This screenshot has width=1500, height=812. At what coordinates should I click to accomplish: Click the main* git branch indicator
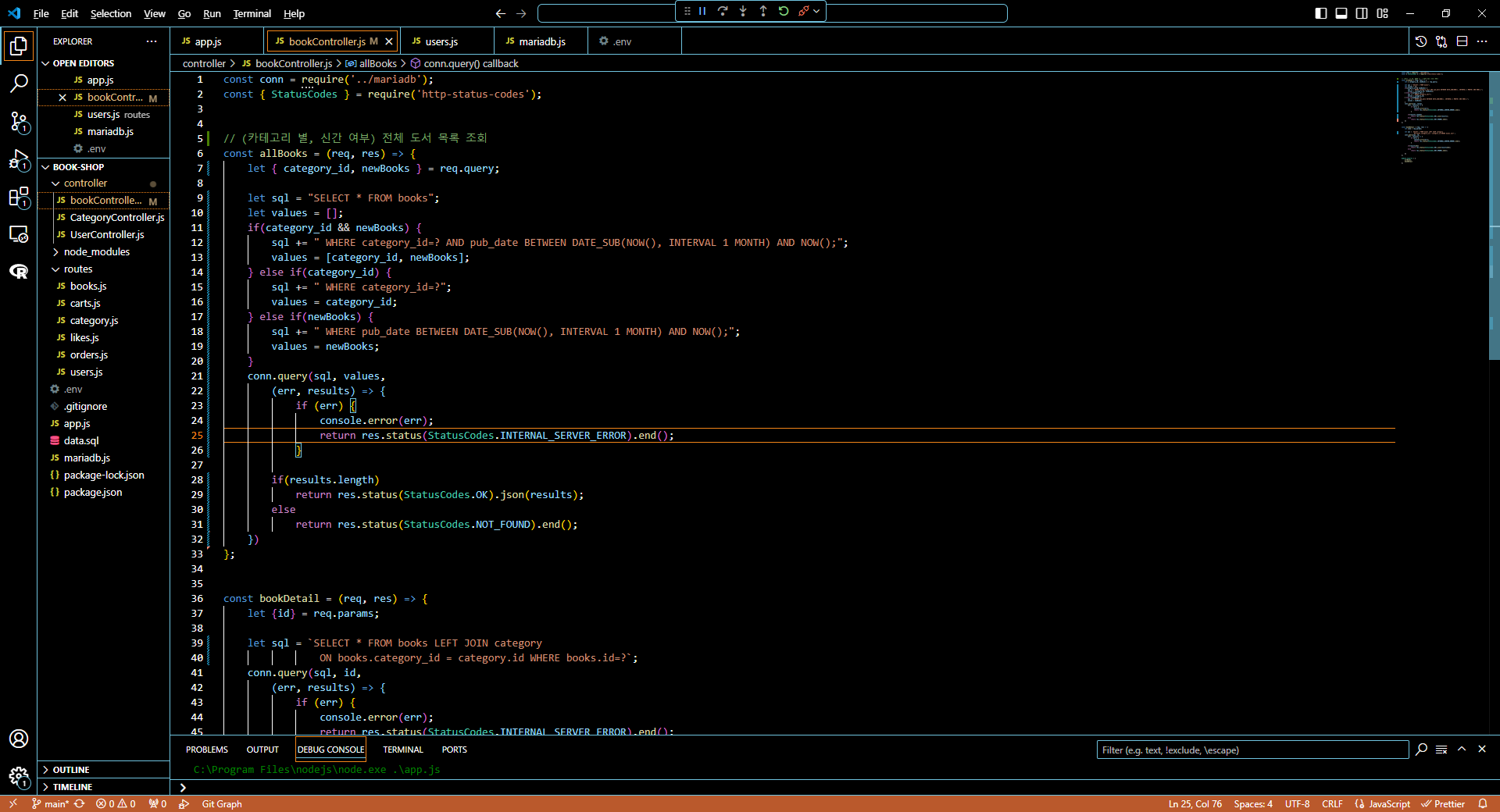coord(51,804)
